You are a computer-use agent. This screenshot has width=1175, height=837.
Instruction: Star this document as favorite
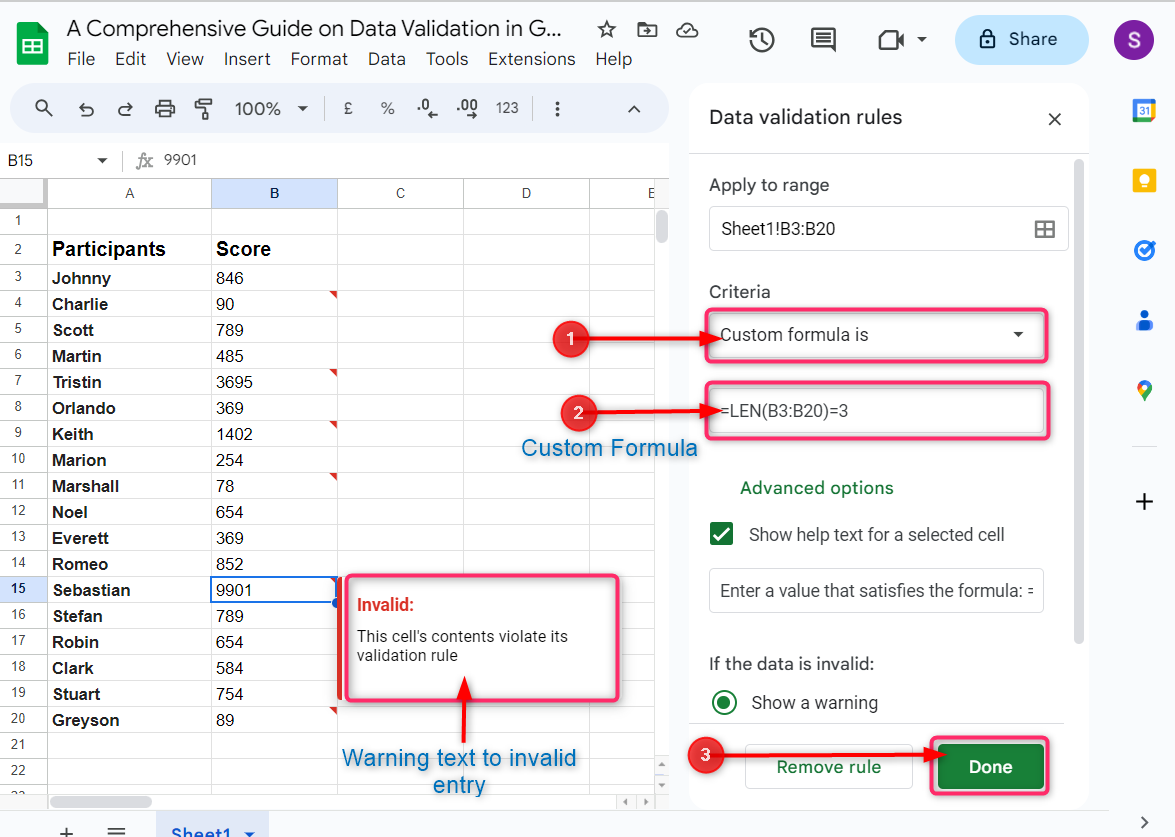click(606, 30)
